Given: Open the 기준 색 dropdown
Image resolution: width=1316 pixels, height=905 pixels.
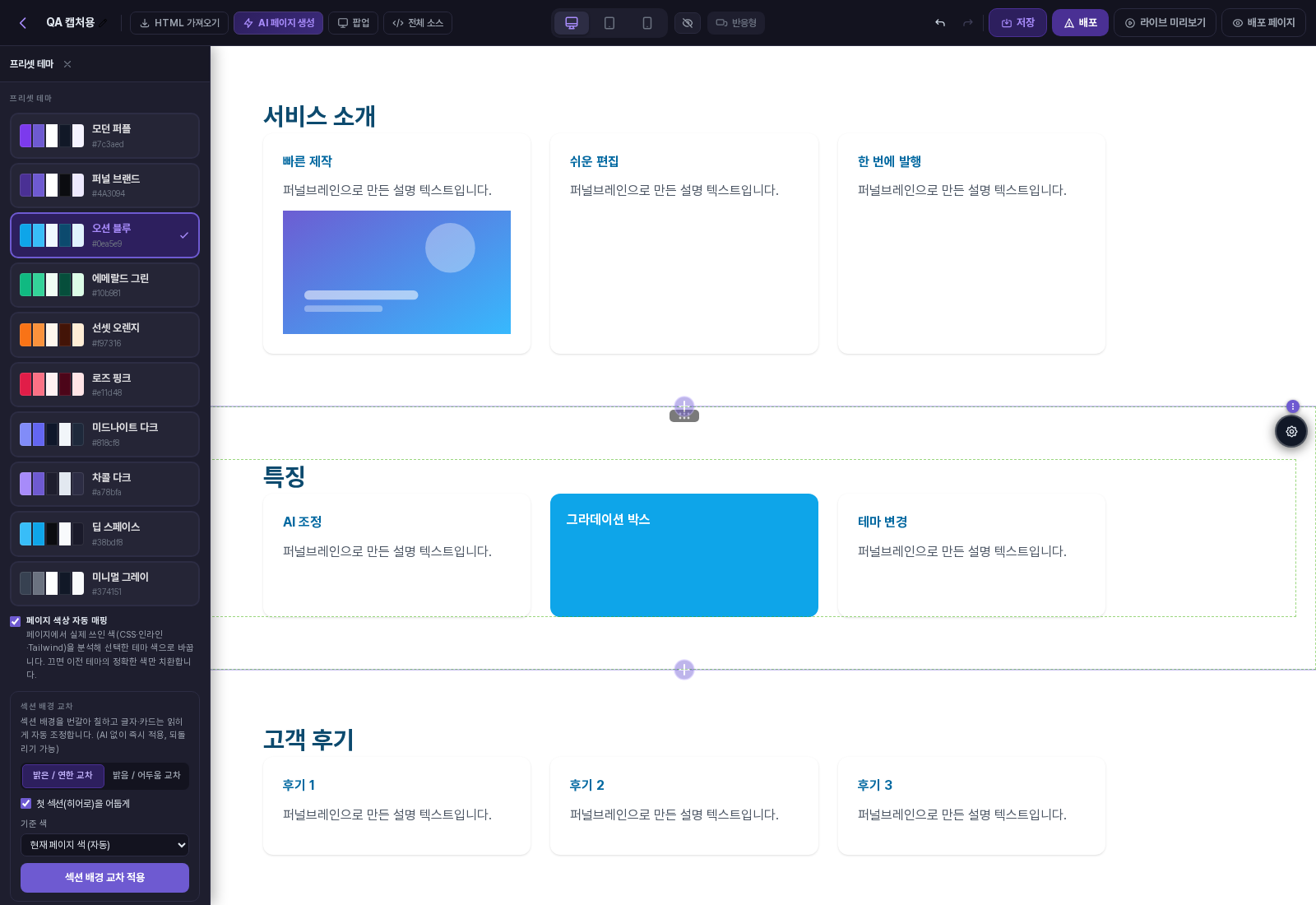Looking at the screenshot, I should [x=104, y=845].
